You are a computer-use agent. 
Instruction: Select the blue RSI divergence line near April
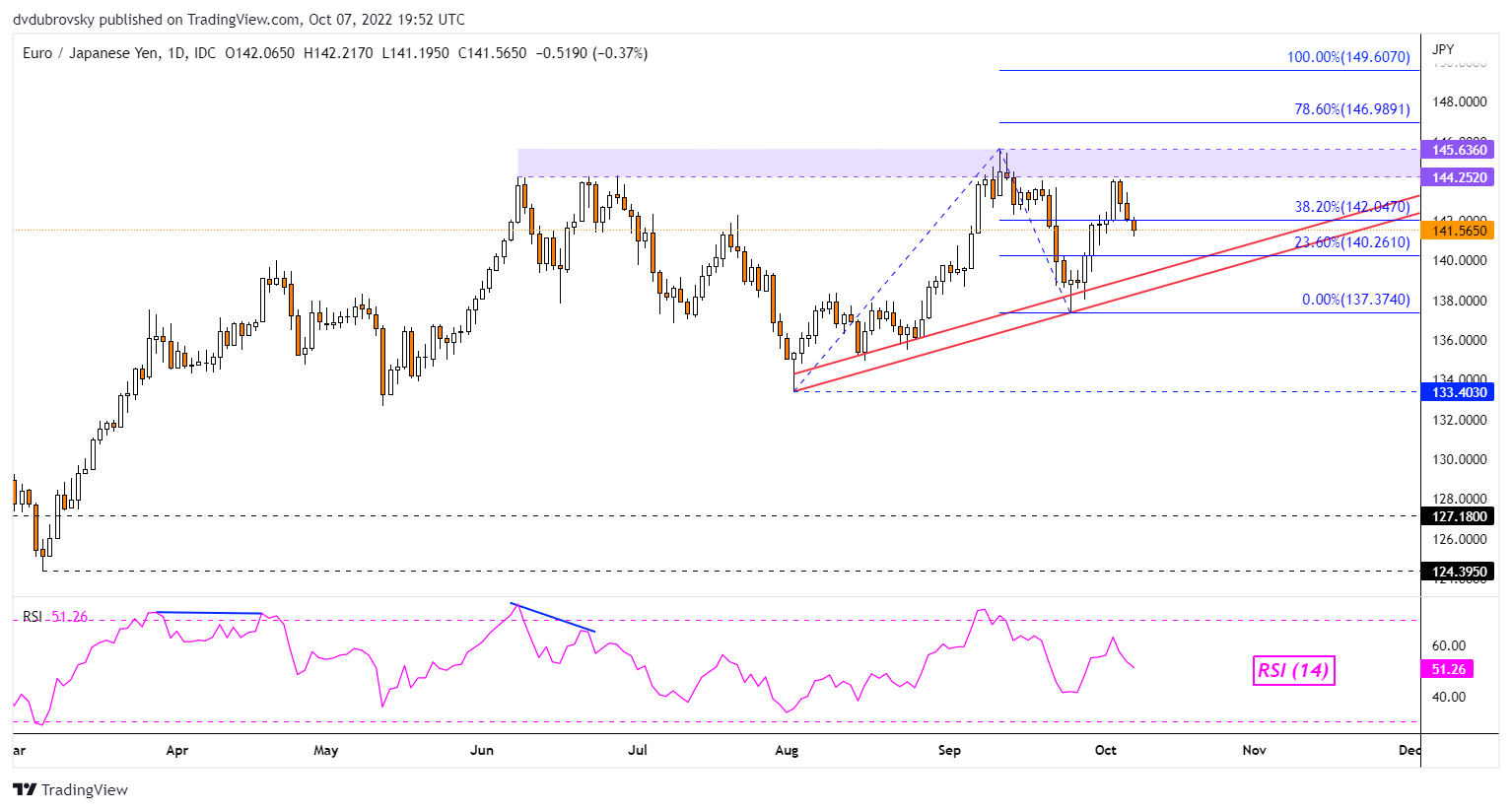tap(208, 613)
